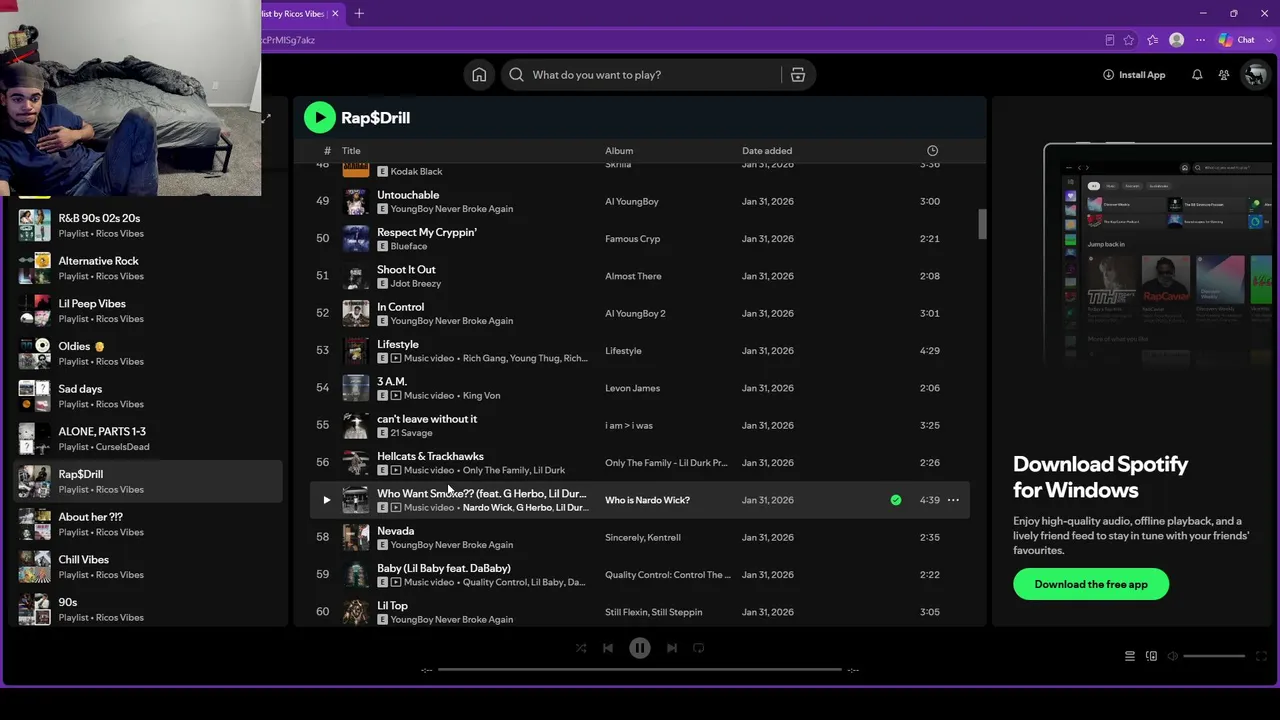Click Install App in the top bar
1280x720 pixels.
click(1134, 75)
